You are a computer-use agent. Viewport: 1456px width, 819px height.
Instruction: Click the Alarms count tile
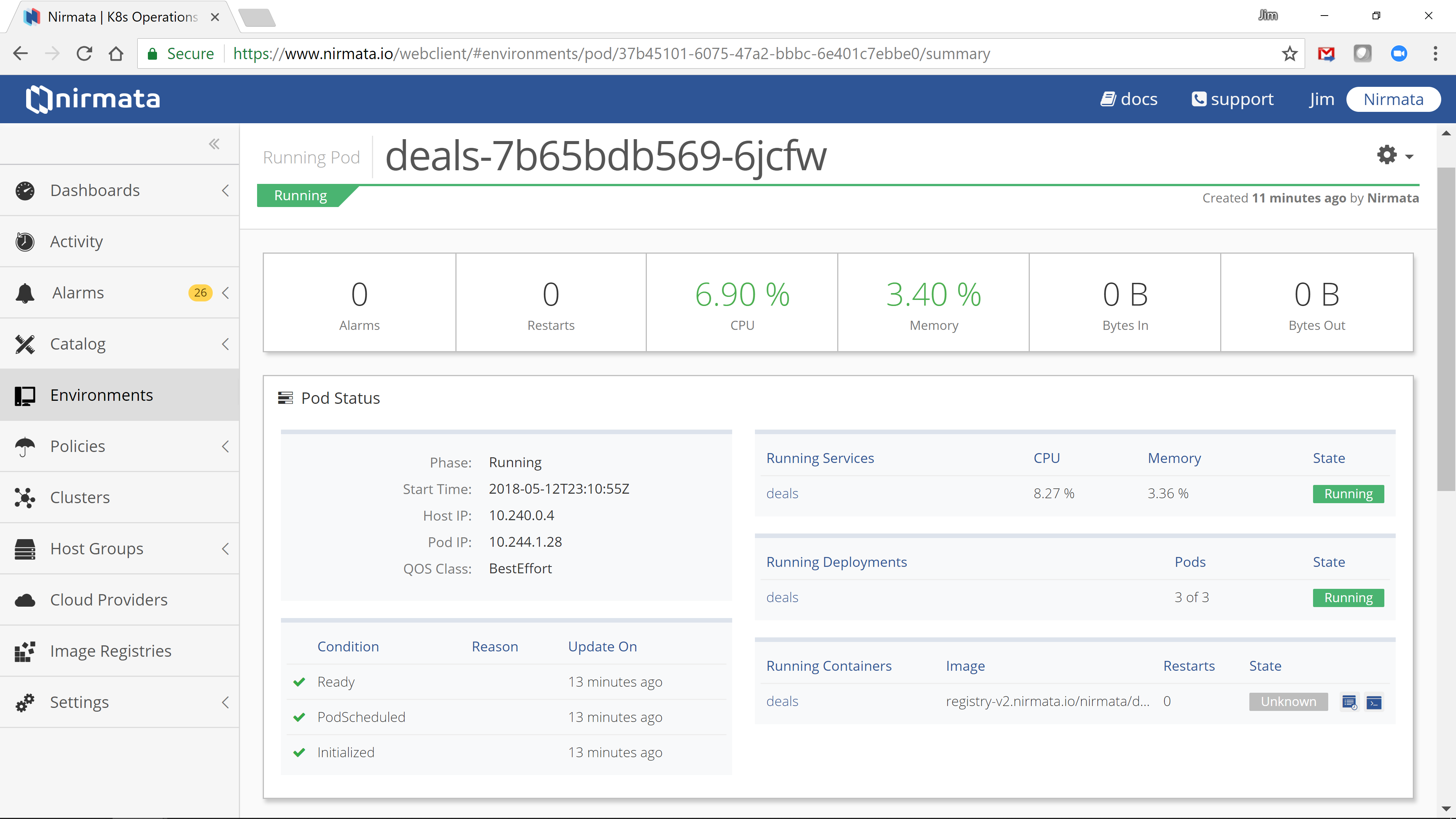coord(359,303)
